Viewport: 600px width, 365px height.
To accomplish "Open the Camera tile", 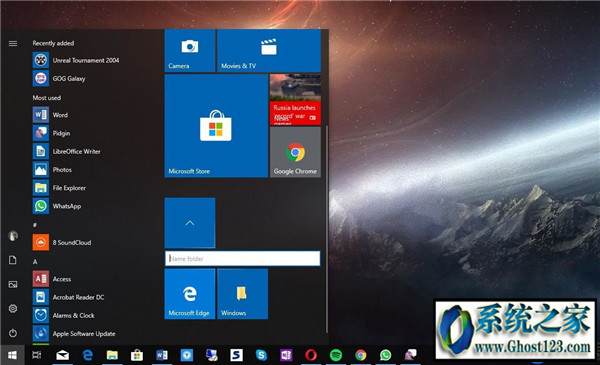I will 190,51.
